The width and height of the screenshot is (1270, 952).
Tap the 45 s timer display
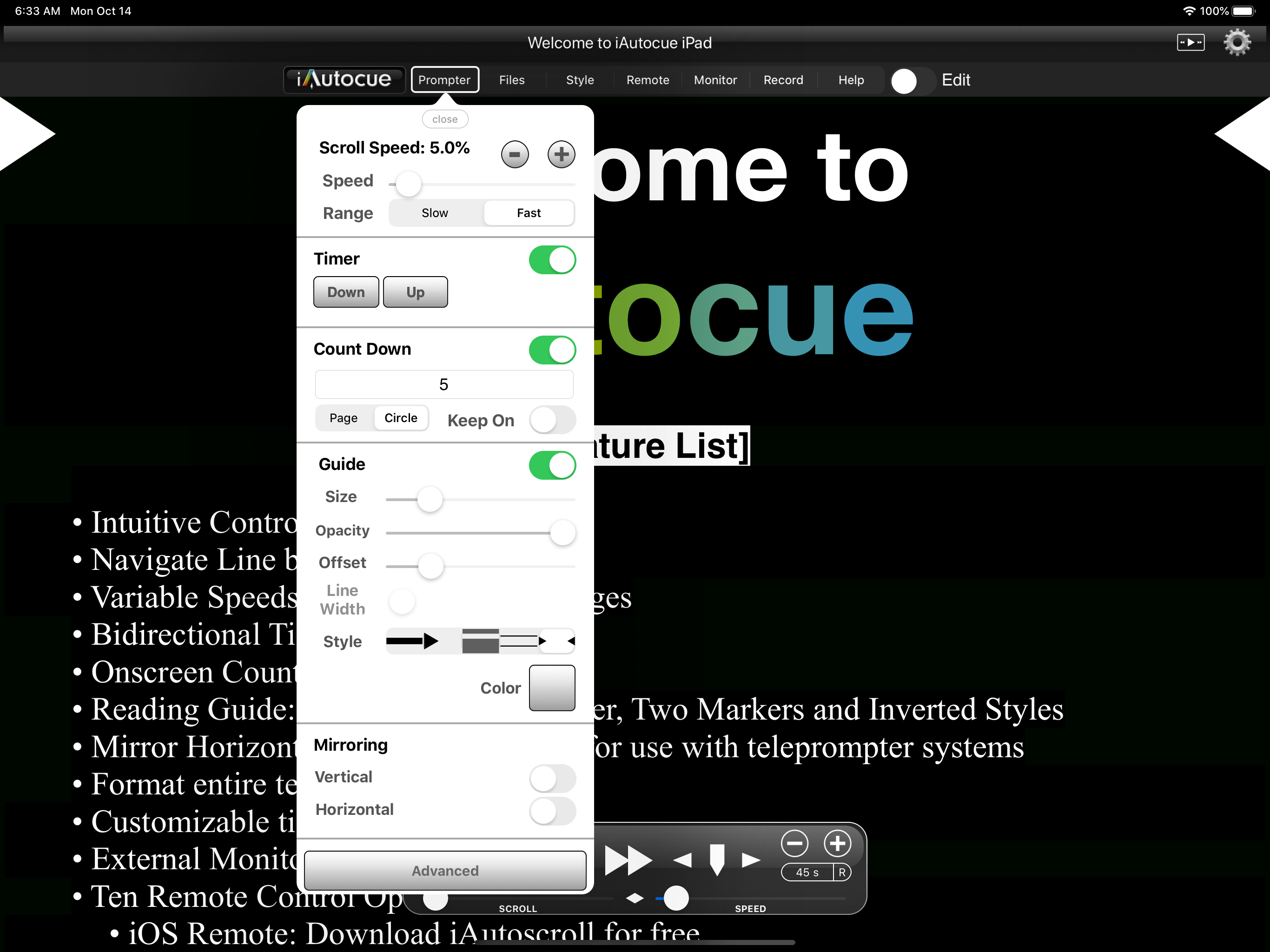[807, 872]
